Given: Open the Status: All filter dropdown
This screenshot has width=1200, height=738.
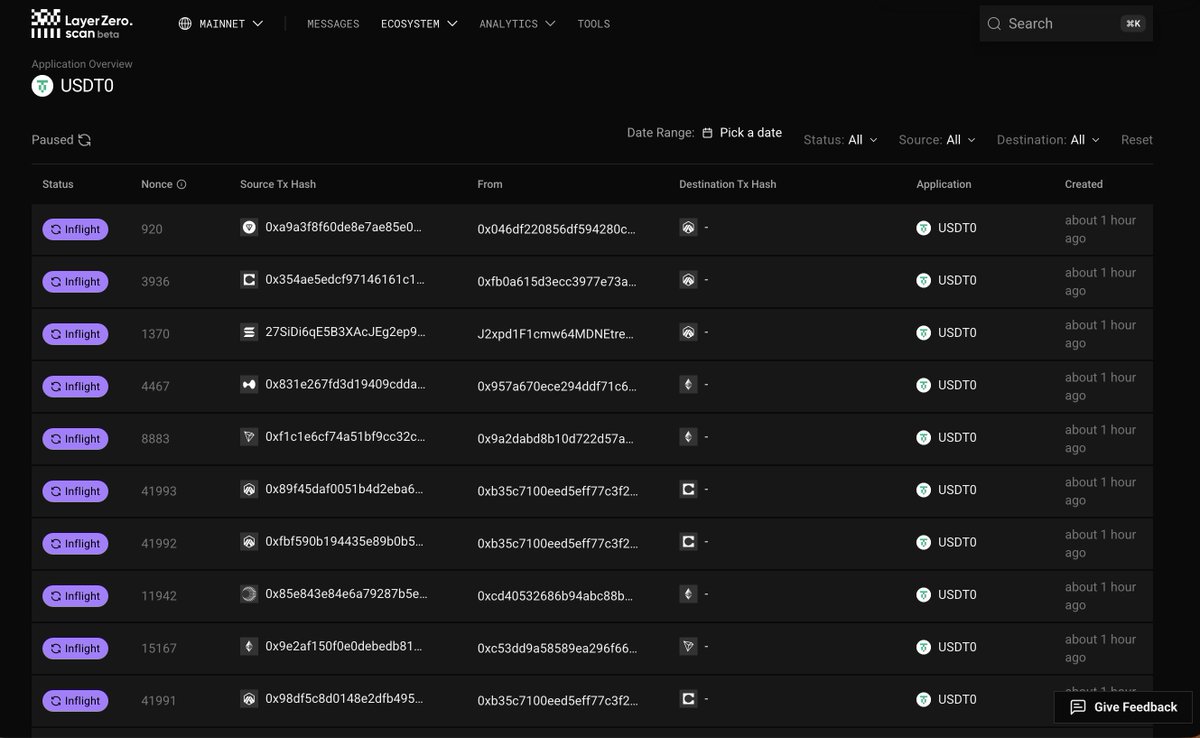Looking at the screenshot, I should click(841, 140).
